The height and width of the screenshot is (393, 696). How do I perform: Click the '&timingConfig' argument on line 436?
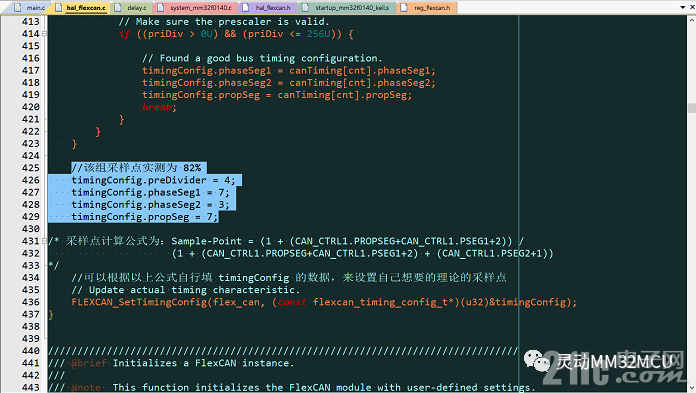(528, 302)
